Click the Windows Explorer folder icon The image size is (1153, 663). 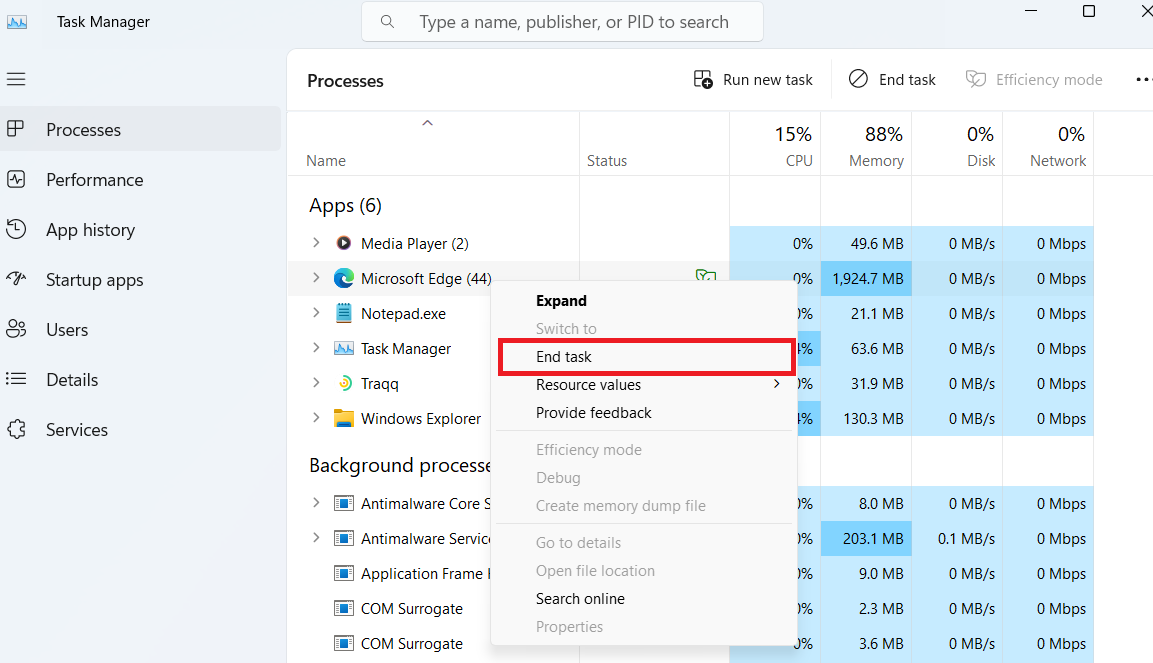[x=343, y=418]
